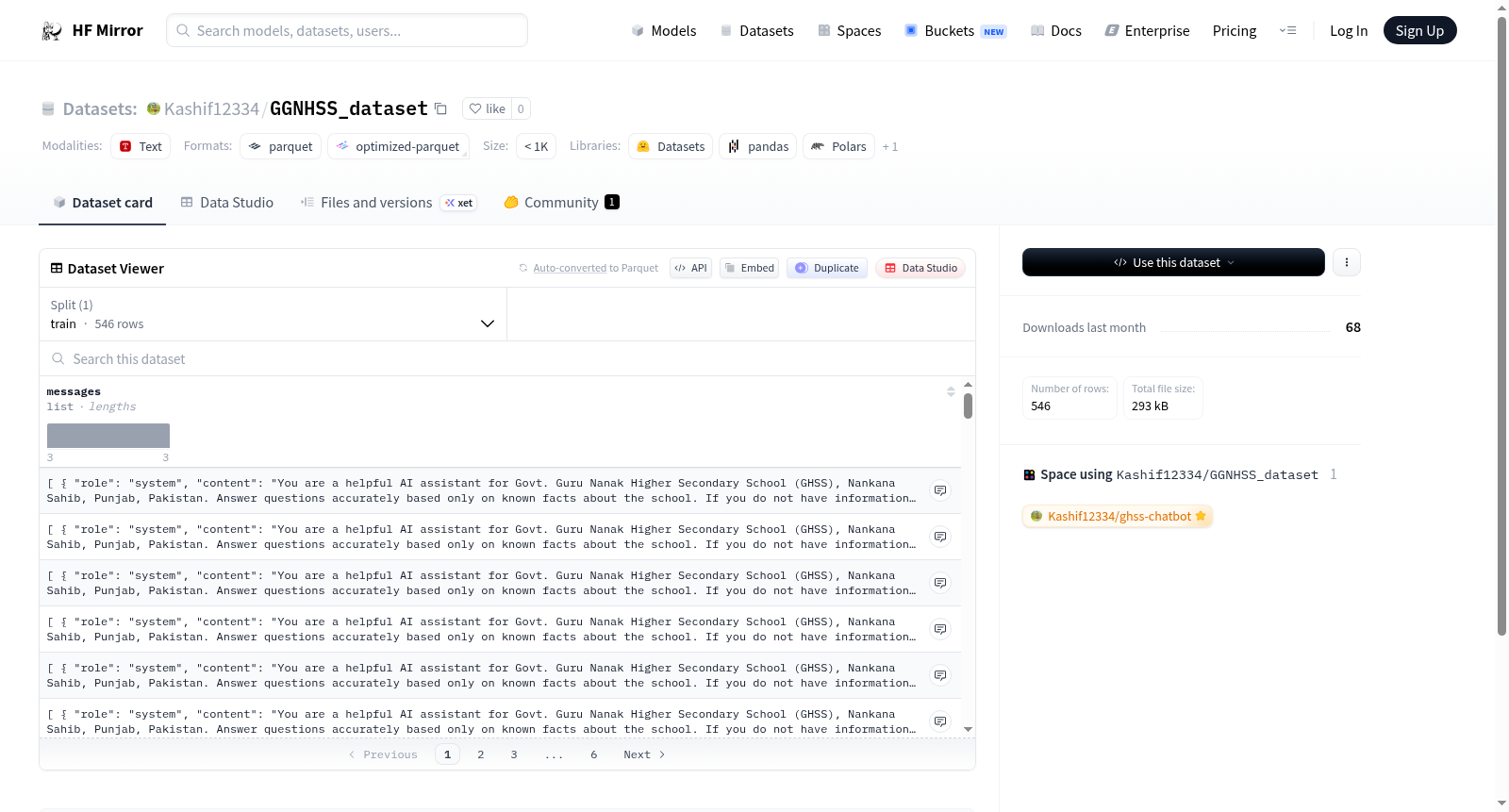Click the page vertical scrollbar
The width and height of the screenshot is (1509, 812).
tap(1501, 325)
